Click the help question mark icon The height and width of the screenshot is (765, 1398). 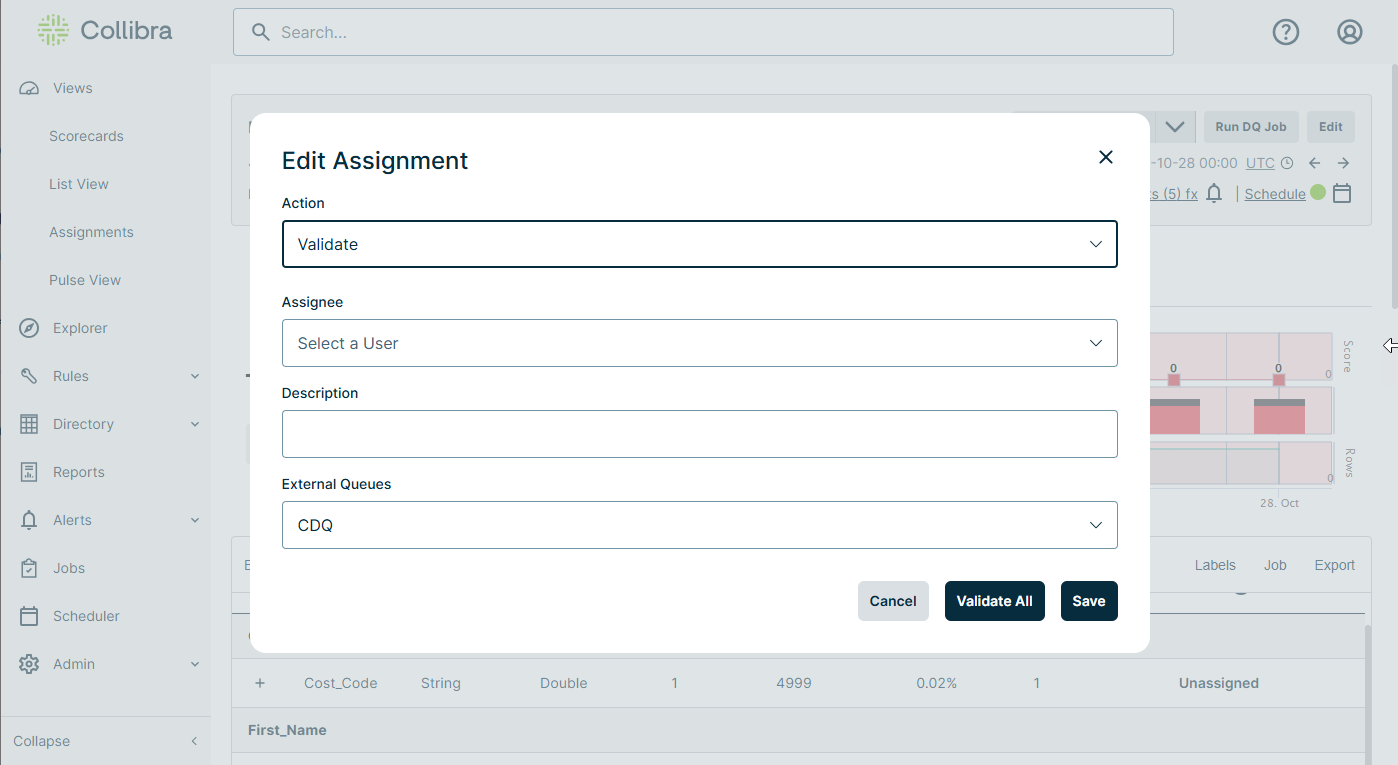[1285, 32]
